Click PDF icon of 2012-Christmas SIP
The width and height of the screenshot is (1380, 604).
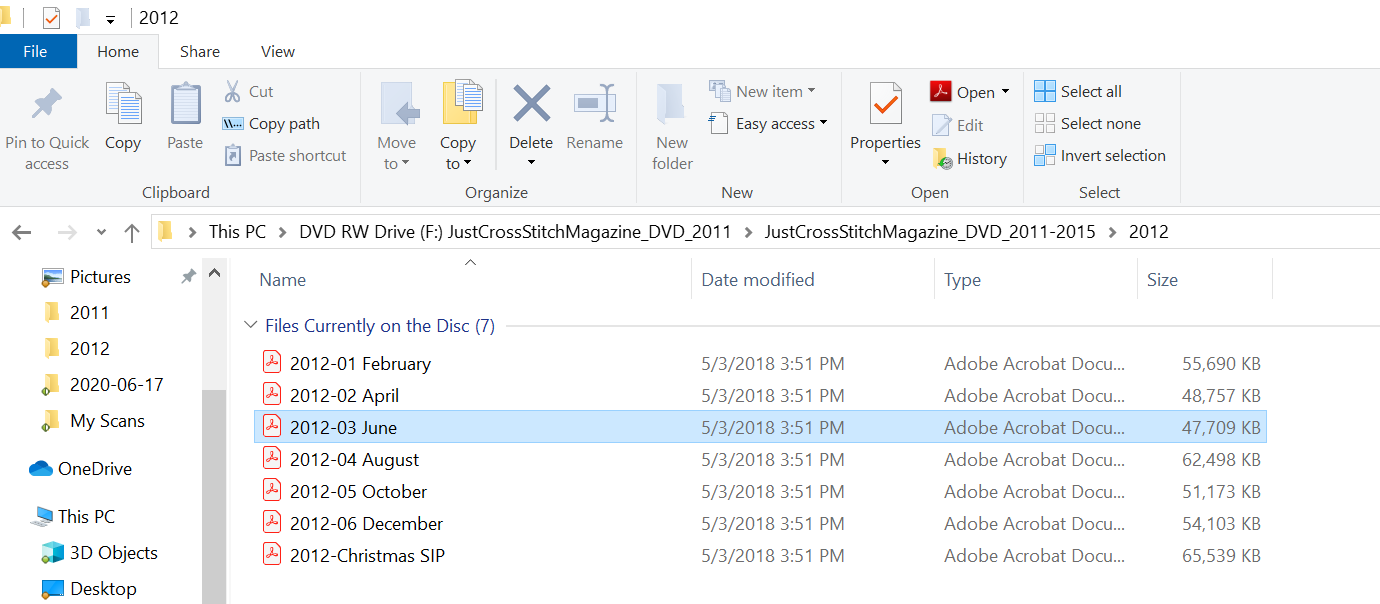click(272, 554)
